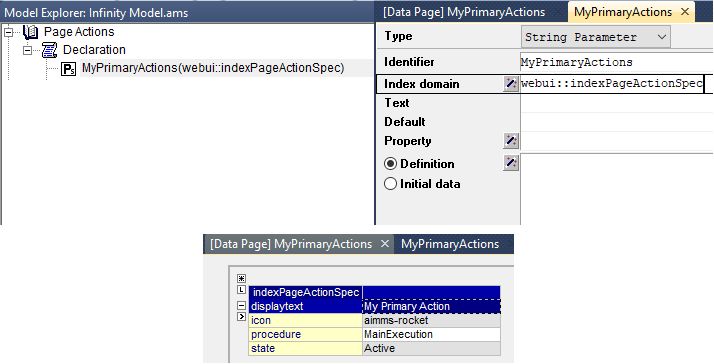Select the Definition radio button
This screenshot has width=714, height=364.
[390, 164]
